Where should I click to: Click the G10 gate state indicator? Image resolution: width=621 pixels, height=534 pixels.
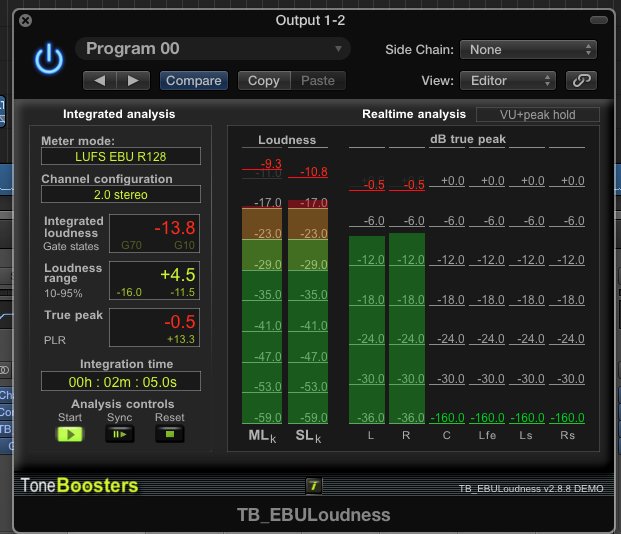coord(185,245)
